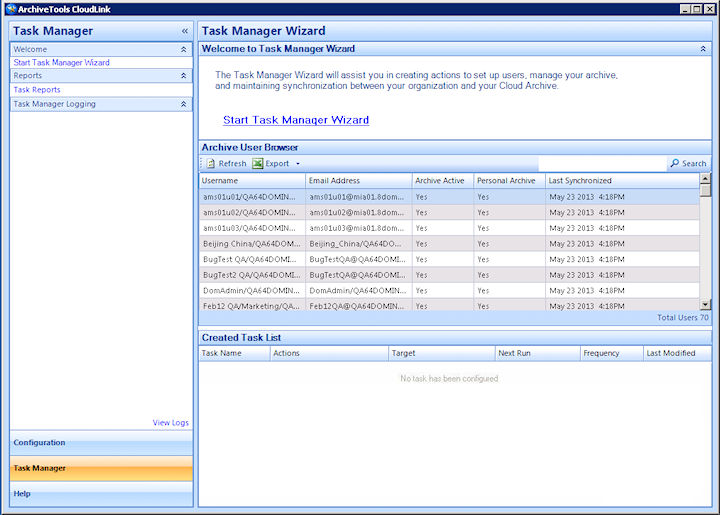This screenshot has height=515, width=720.
Task: Open the Export dropdown arrow
Action: point(298,163)
